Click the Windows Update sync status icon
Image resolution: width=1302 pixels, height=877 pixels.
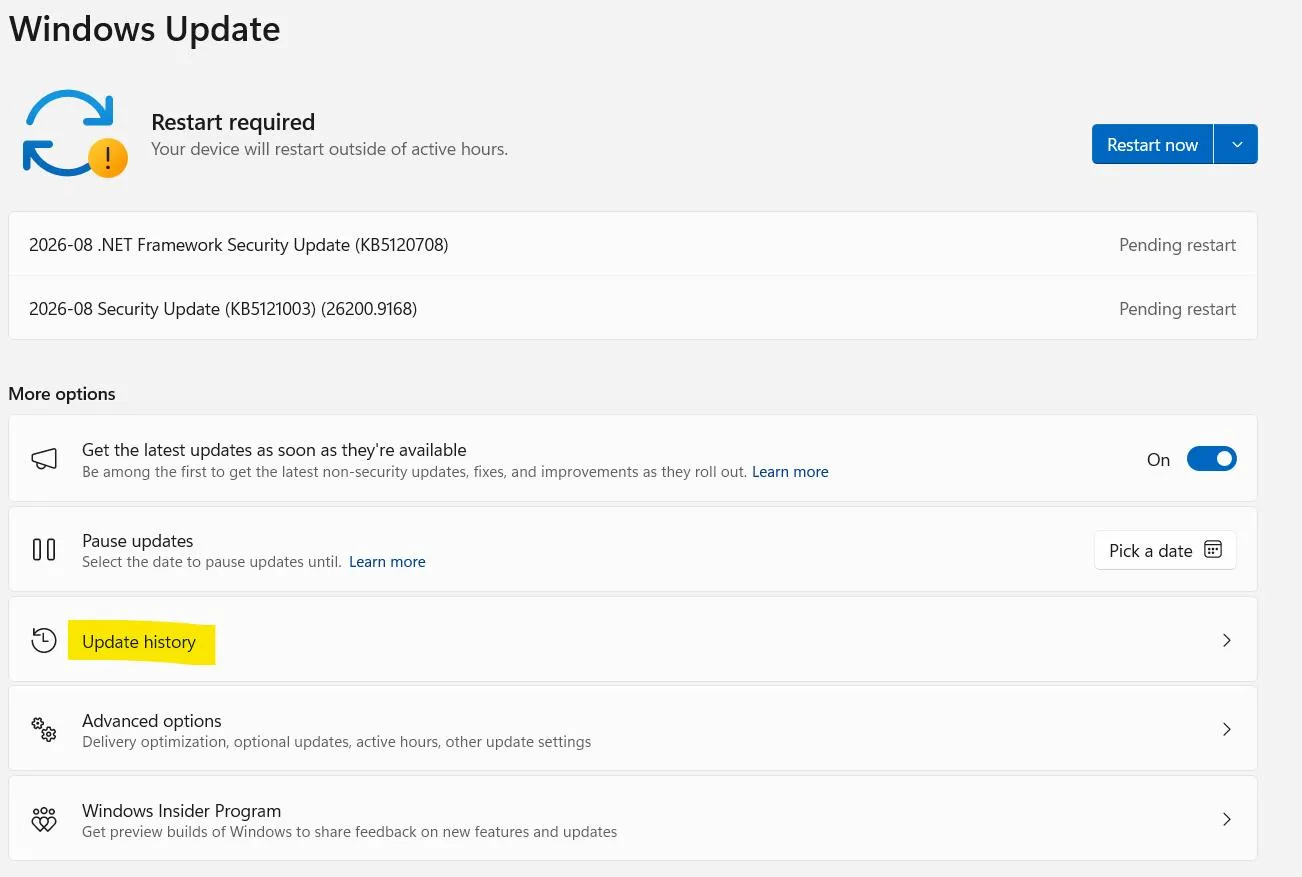(75, 134)
